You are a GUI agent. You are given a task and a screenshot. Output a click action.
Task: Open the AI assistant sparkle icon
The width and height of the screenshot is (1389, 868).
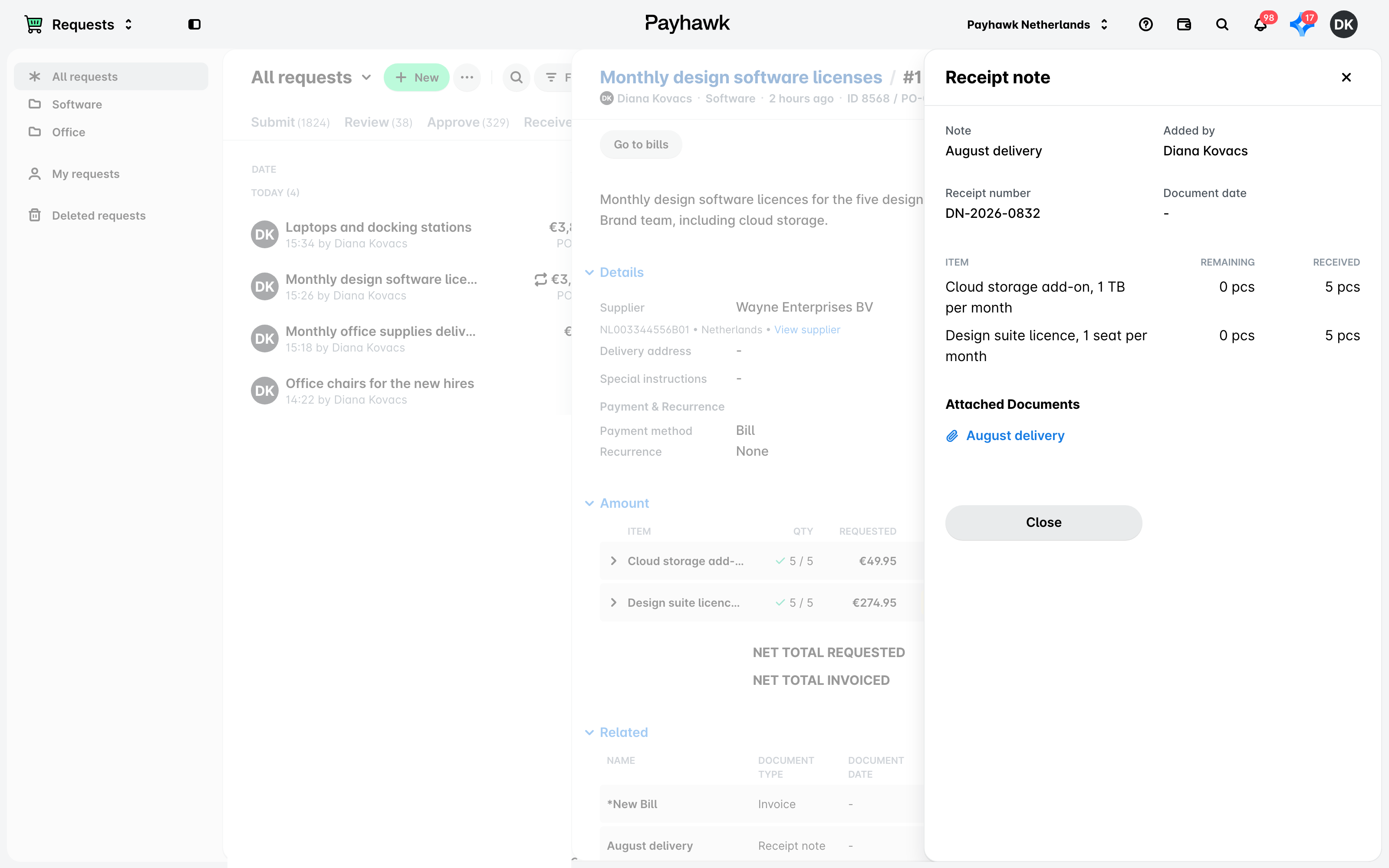coord(1302,24)
